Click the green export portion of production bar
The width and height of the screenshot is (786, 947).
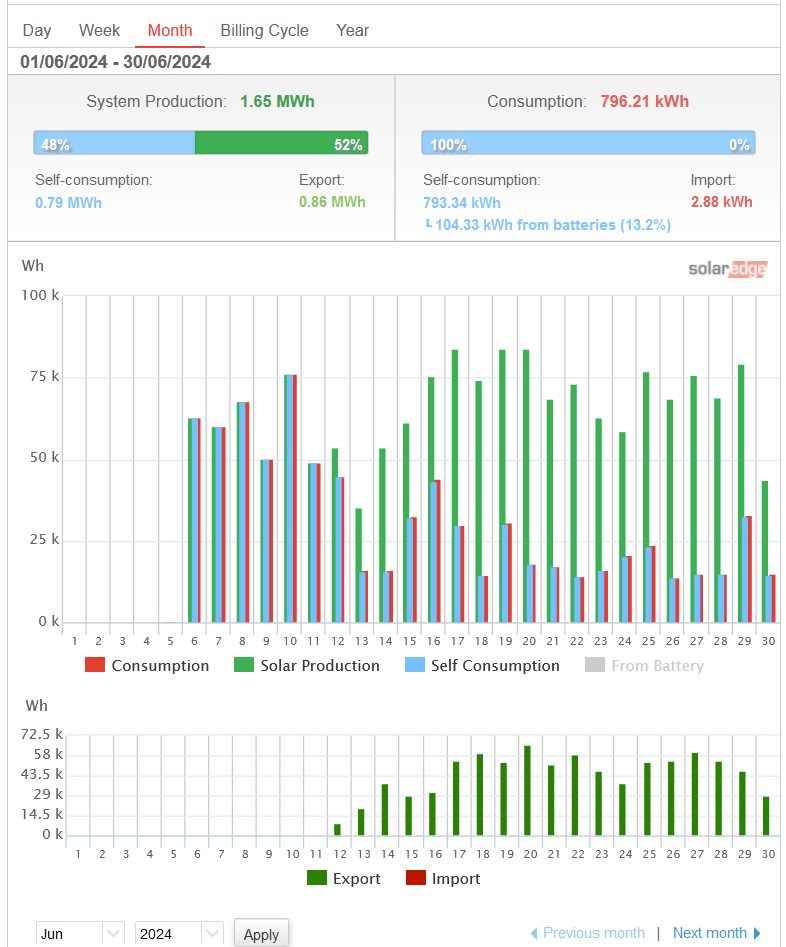(281, 143)
